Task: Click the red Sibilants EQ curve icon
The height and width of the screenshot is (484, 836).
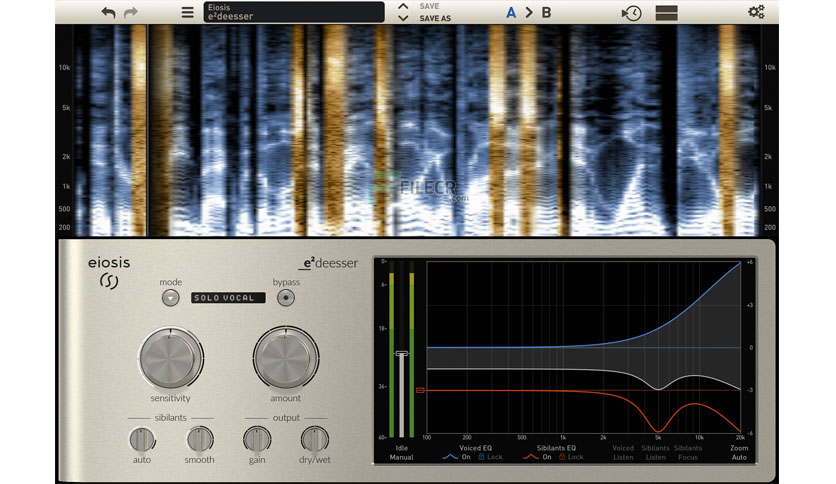Action: 530,457
